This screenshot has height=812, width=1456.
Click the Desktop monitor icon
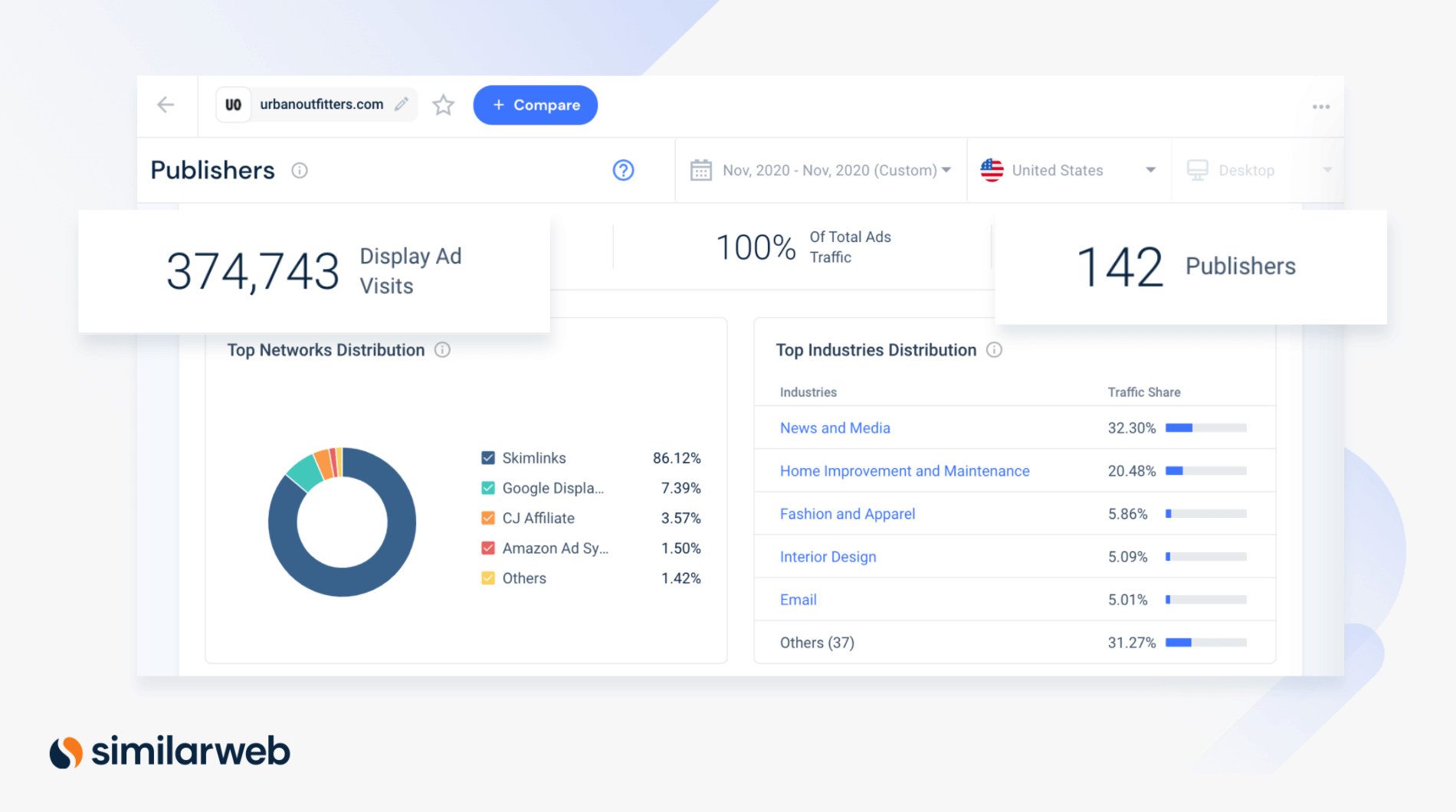1197,170
